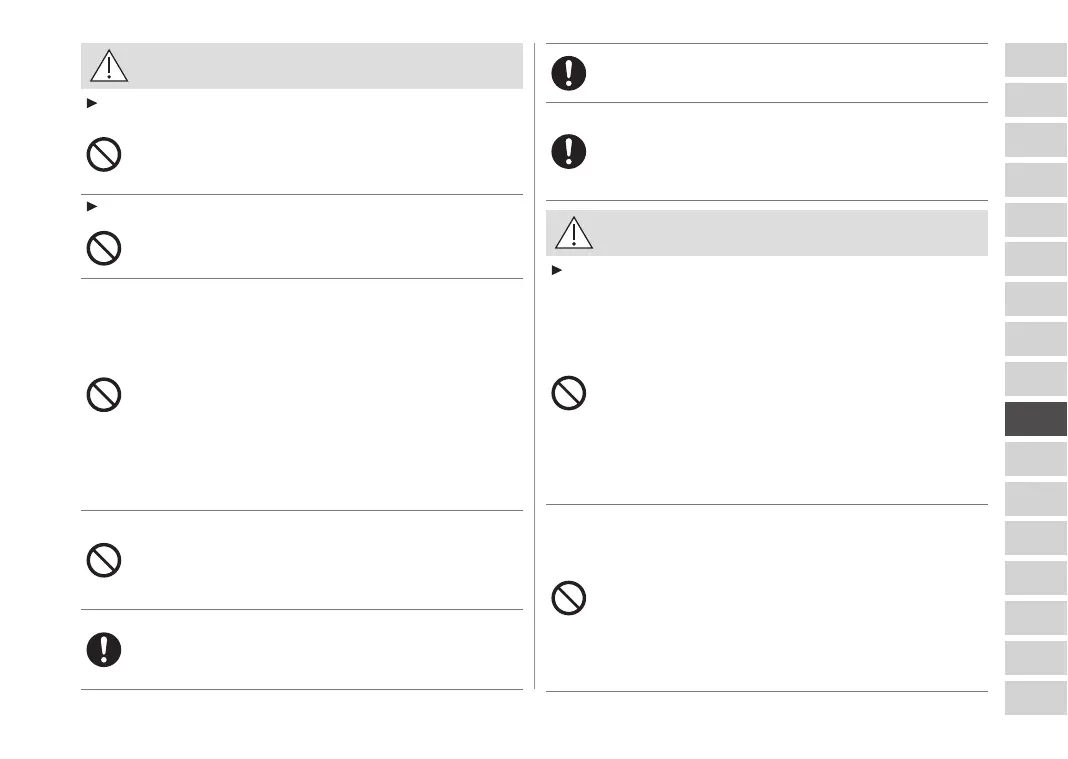Screen dimensions: 1068x759
Task: Click the third prohibition icon in the left column
Action: (x=104, y=396)
